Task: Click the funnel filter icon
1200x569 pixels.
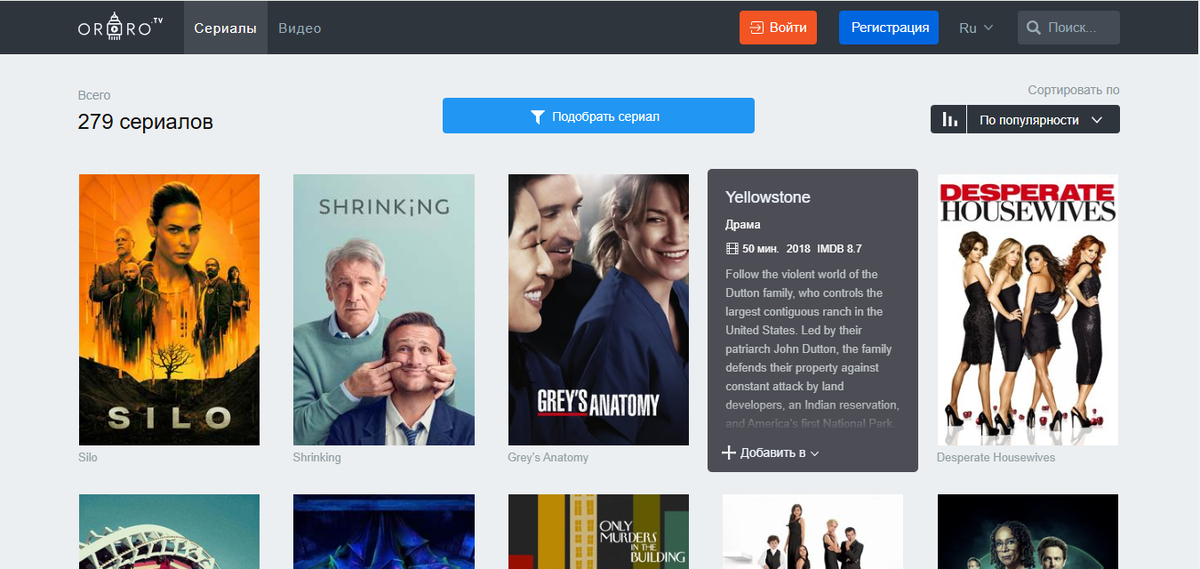Action: click(x=537, y=117)
